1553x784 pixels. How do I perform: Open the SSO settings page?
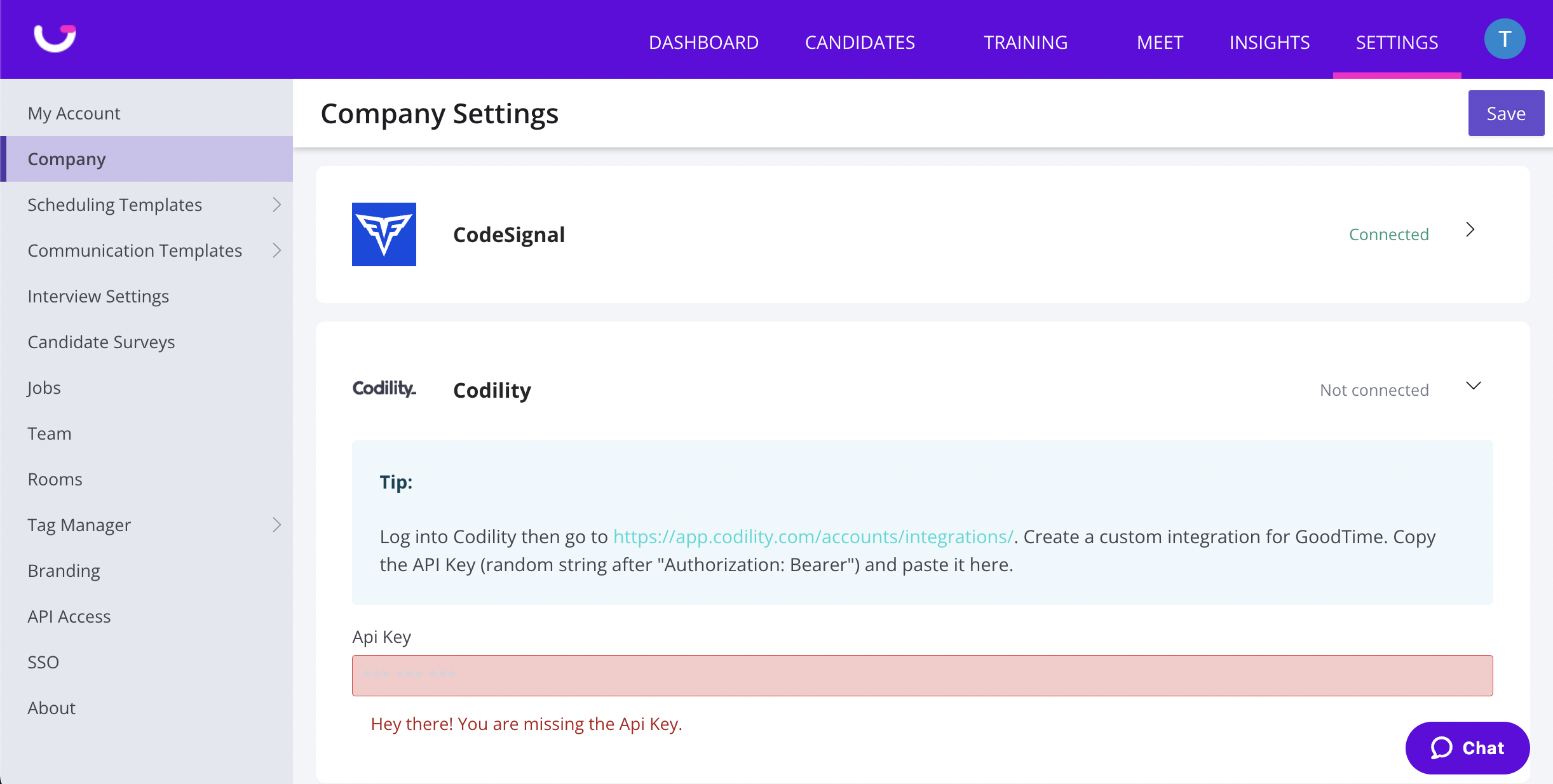[x=43, y=662]
